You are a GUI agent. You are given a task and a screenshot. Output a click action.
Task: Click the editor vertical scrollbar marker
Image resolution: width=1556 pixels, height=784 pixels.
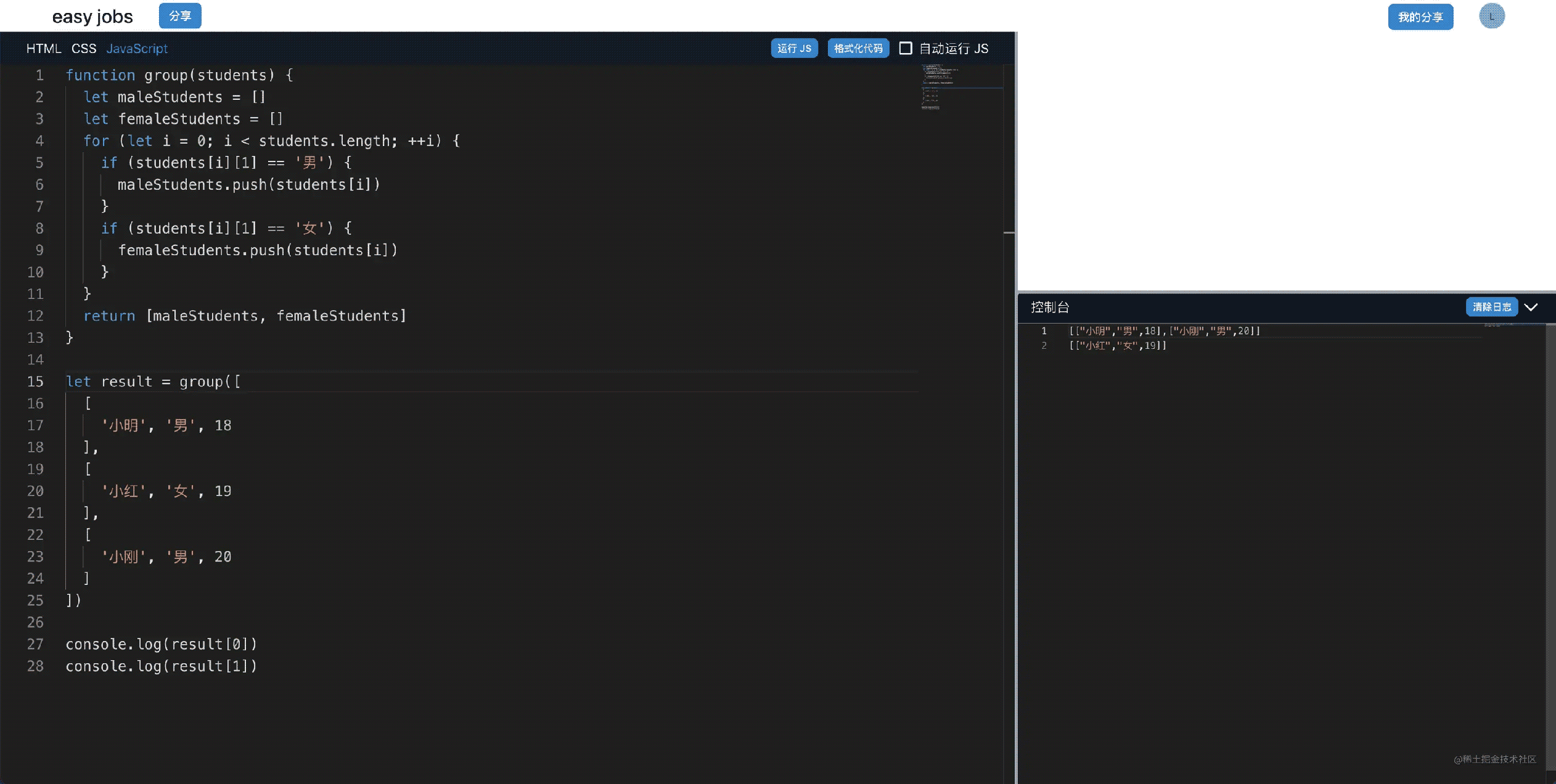click(x=1009, y=232)
